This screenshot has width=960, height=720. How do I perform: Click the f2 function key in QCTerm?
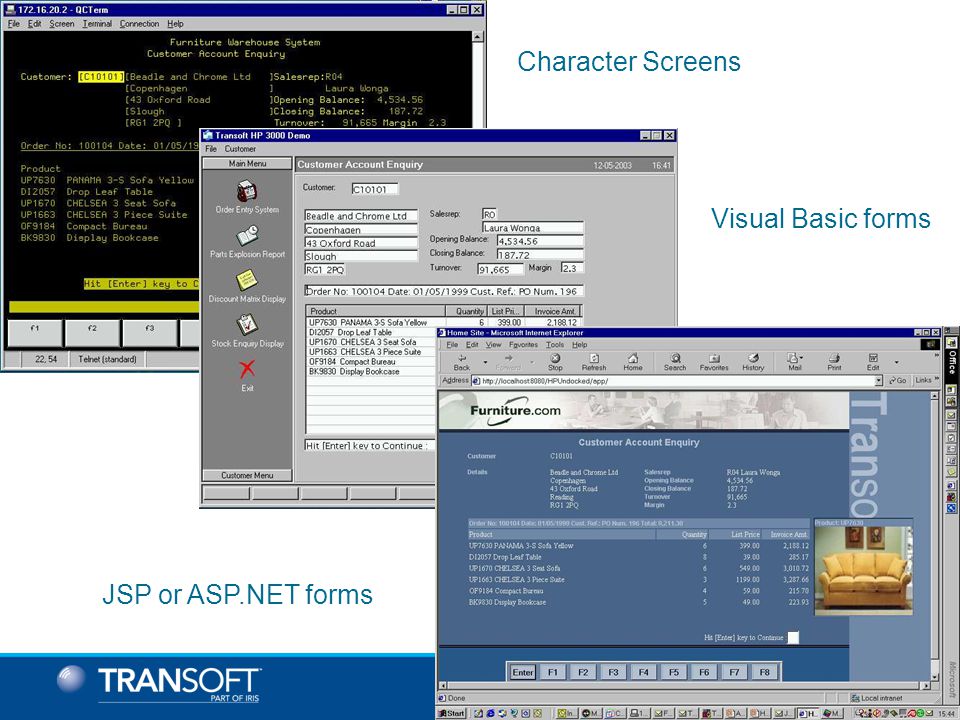(x=92, y=334)
